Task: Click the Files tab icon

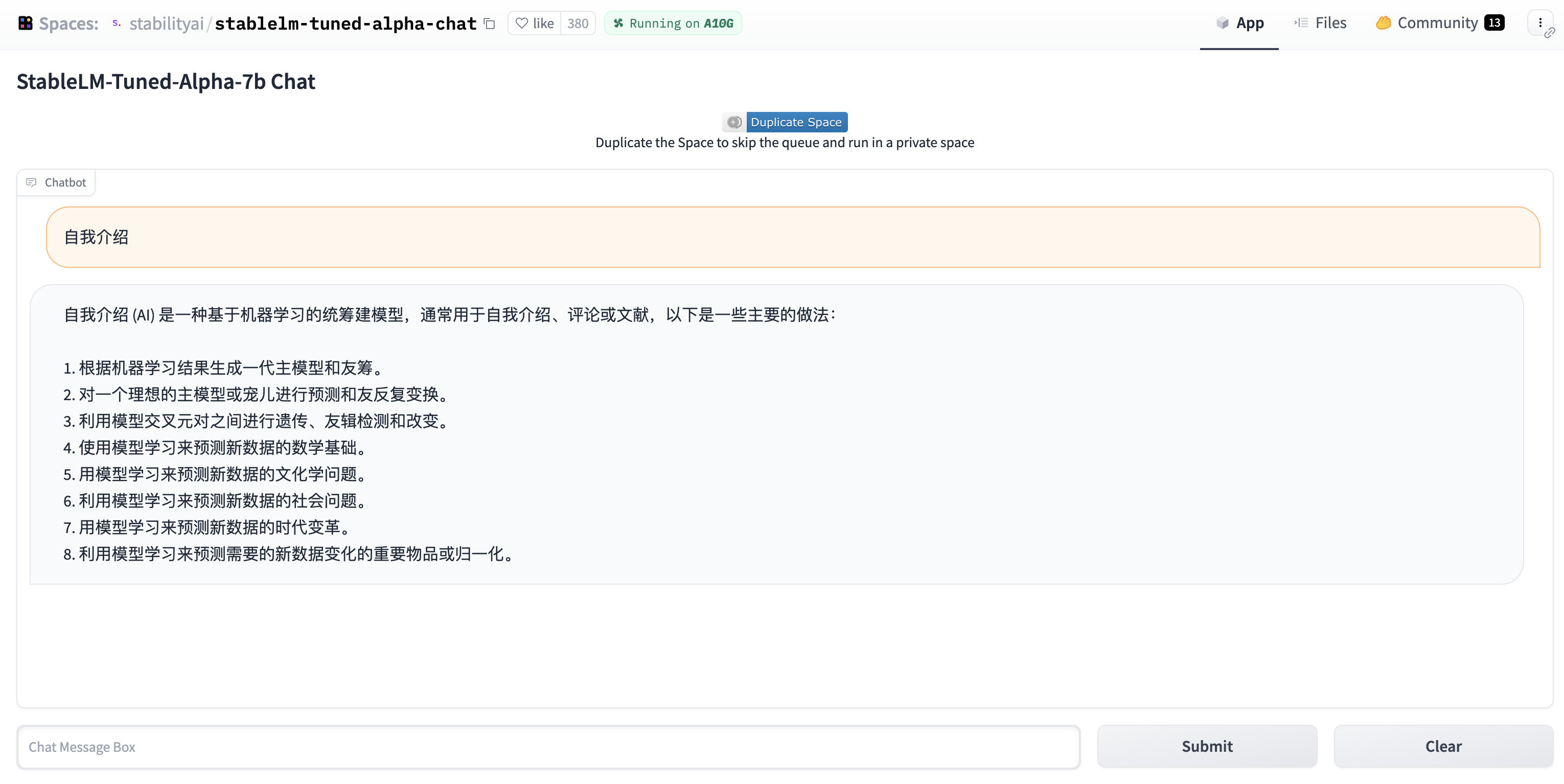Action: [x=1300, y=22]
